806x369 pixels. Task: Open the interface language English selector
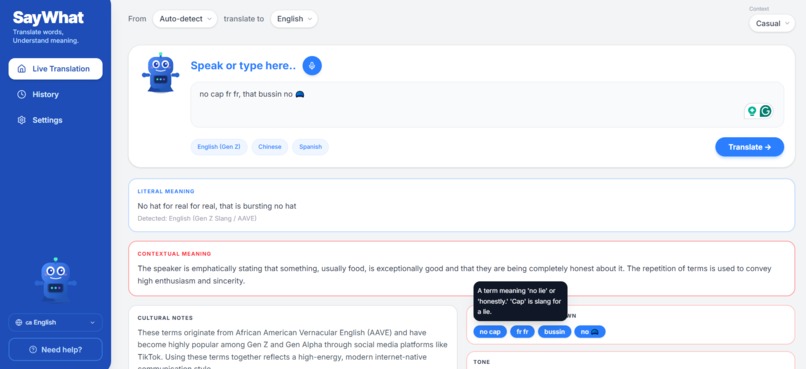point(56,322)
